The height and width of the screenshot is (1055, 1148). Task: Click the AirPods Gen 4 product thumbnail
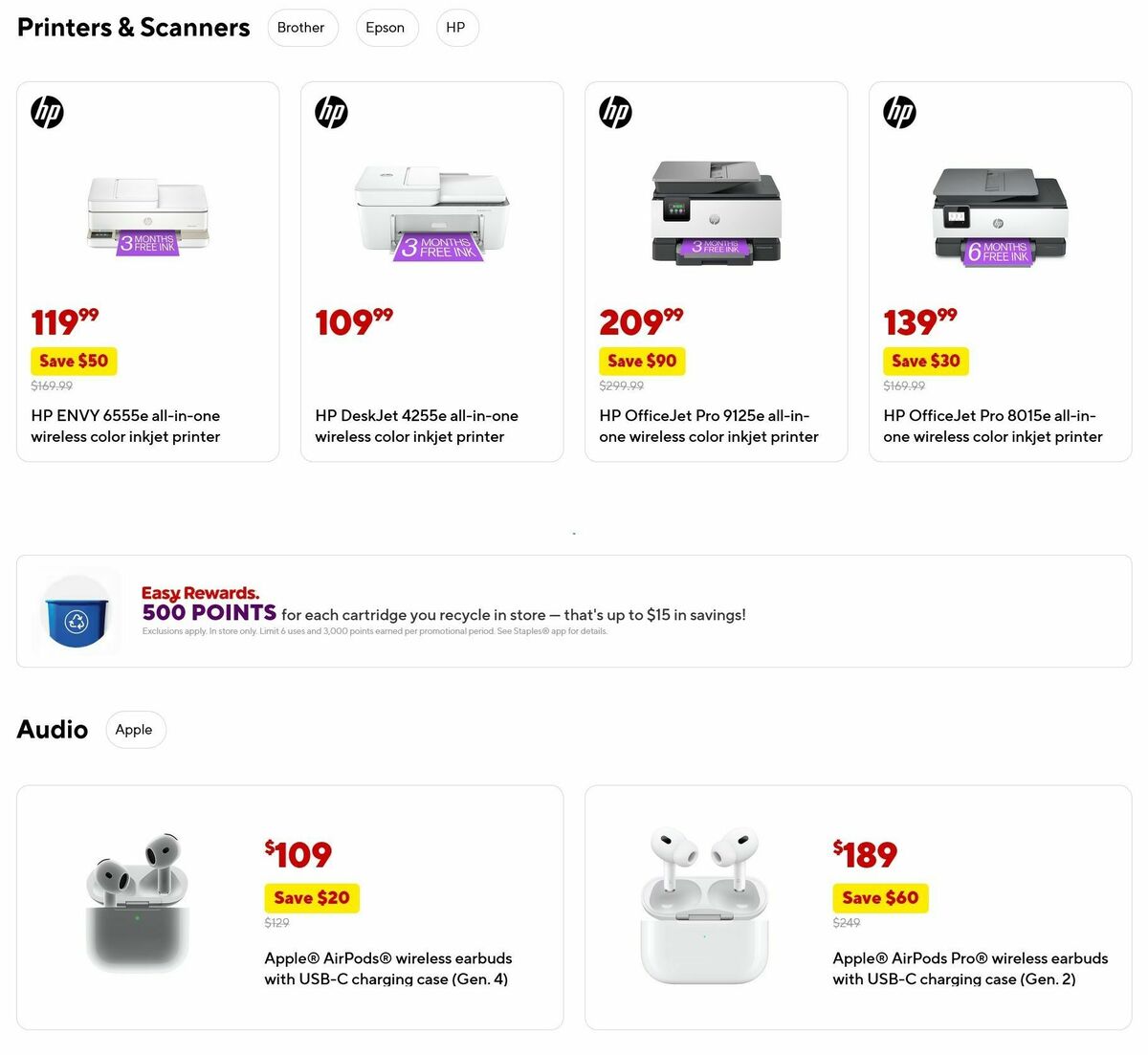coord(137,906)
